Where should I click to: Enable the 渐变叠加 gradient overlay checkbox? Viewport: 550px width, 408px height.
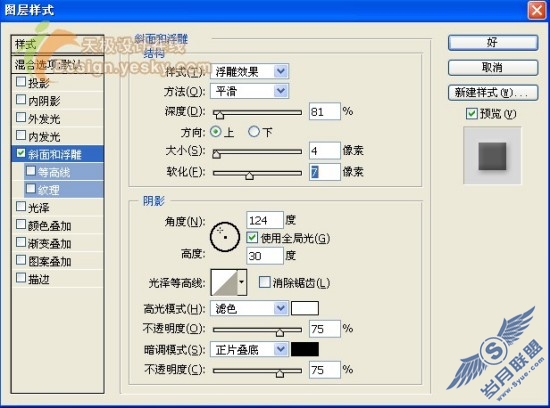[x=21, y=243]
